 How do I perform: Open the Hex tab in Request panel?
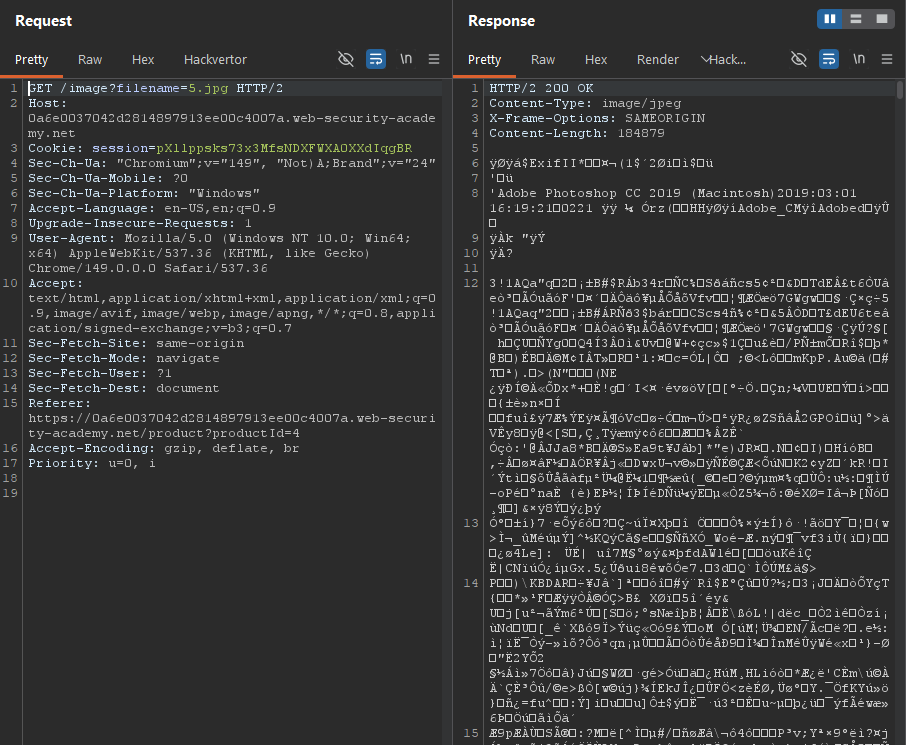[143, 60]
